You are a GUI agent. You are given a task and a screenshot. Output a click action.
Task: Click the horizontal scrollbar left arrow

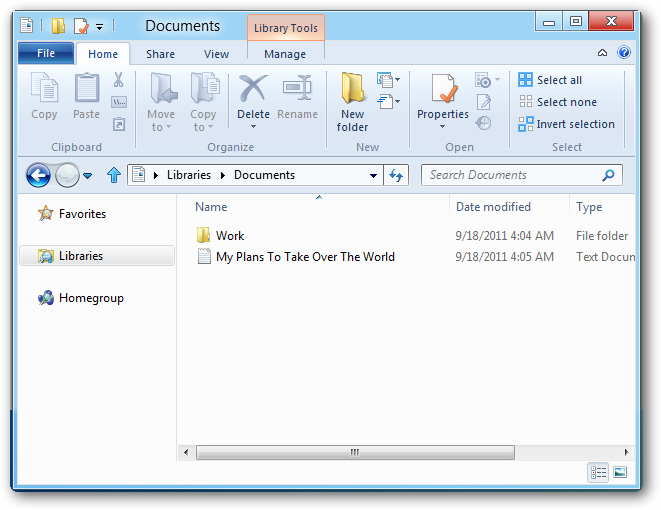[x=186, y=452]
